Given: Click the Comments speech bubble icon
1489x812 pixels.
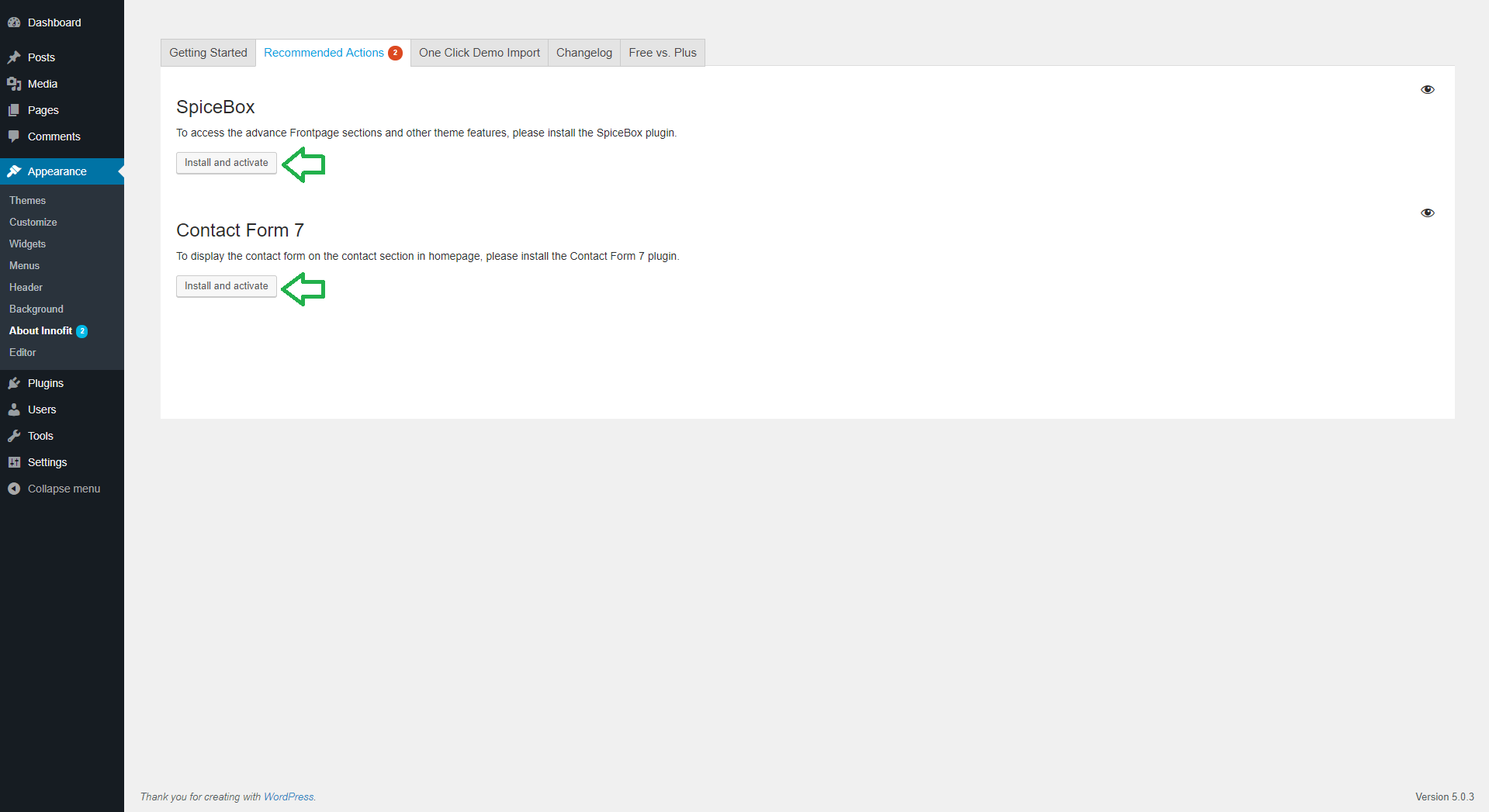Looking at the screenshot, I should click(14, 136).
